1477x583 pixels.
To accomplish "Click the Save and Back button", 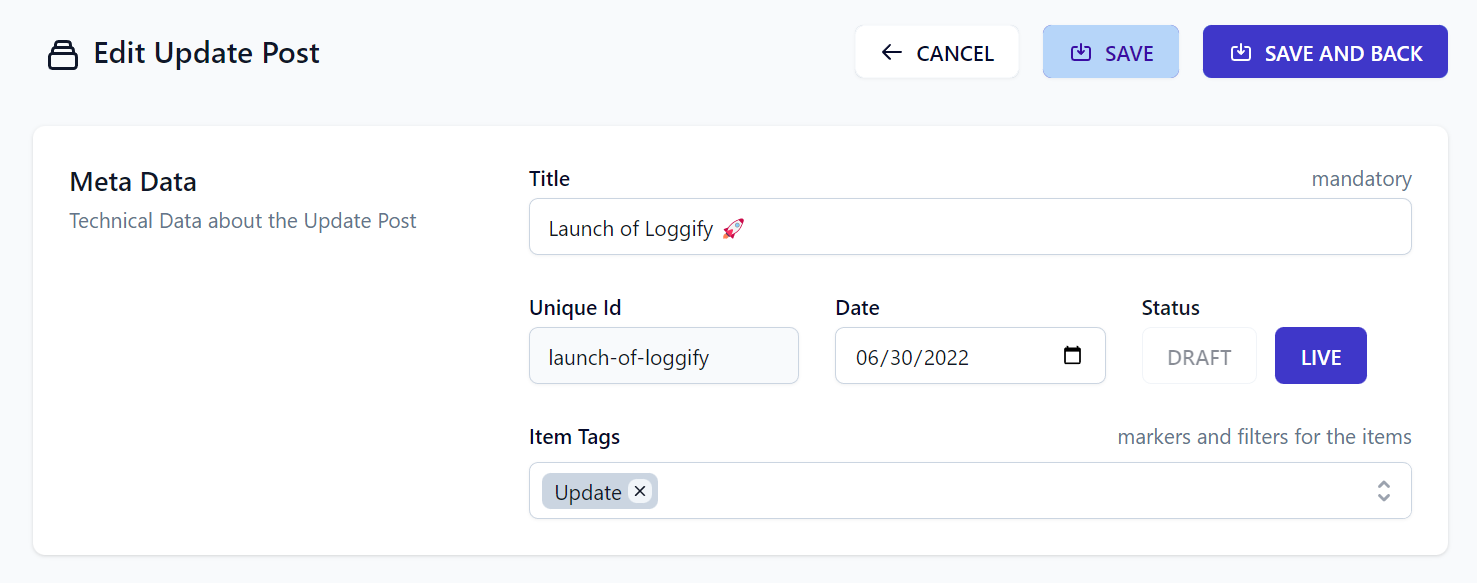I will [1325, 52].
